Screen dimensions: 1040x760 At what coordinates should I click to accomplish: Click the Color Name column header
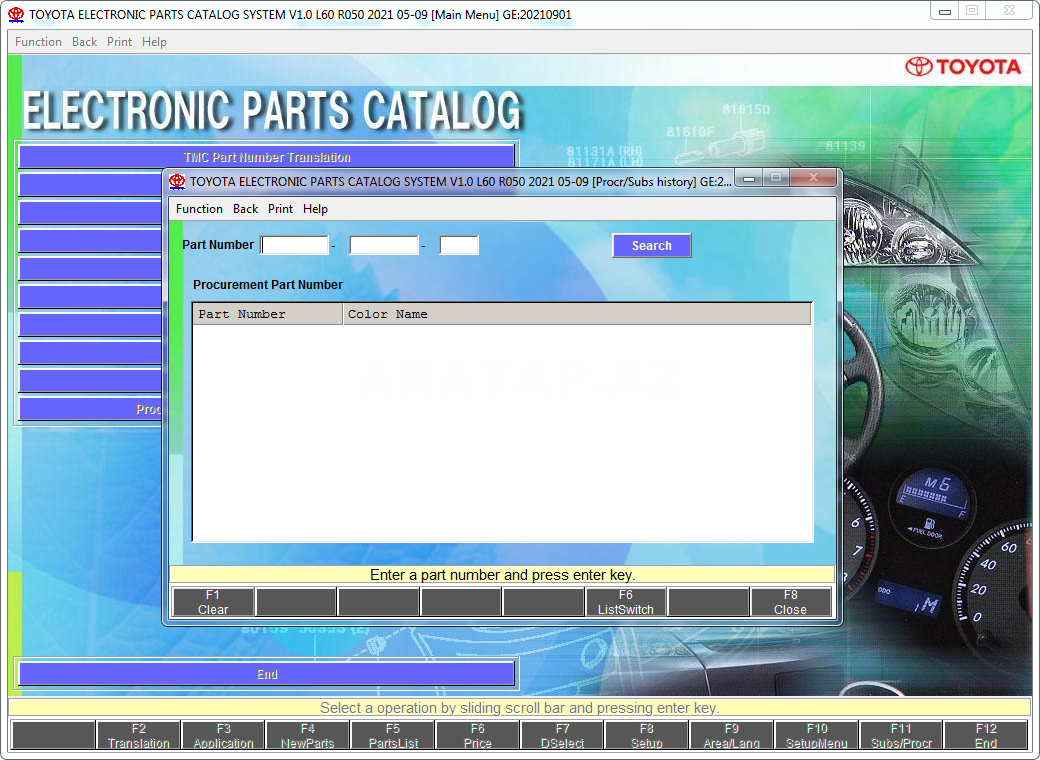click(577, 314)
